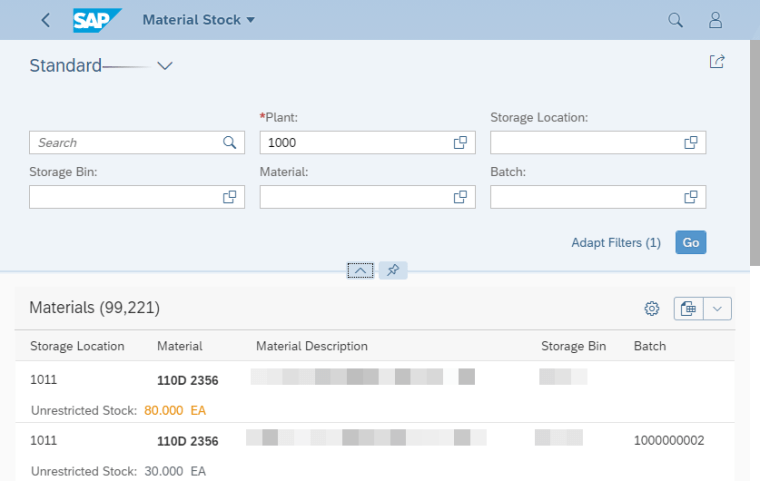
Task: Click the share page icon
Action: coord(716,62)
